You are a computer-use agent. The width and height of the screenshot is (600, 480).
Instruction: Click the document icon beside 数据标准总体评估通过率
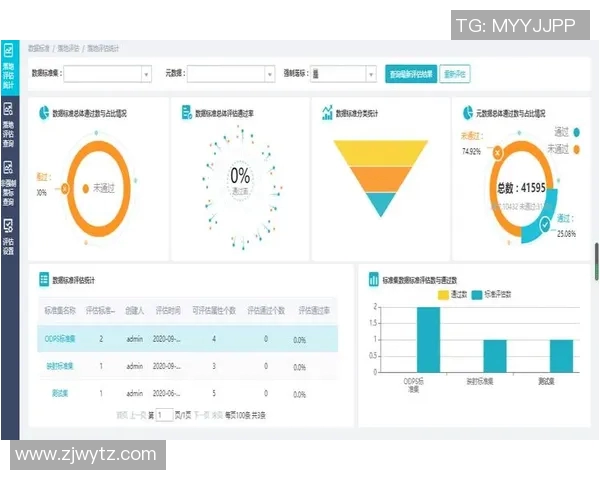186,114
